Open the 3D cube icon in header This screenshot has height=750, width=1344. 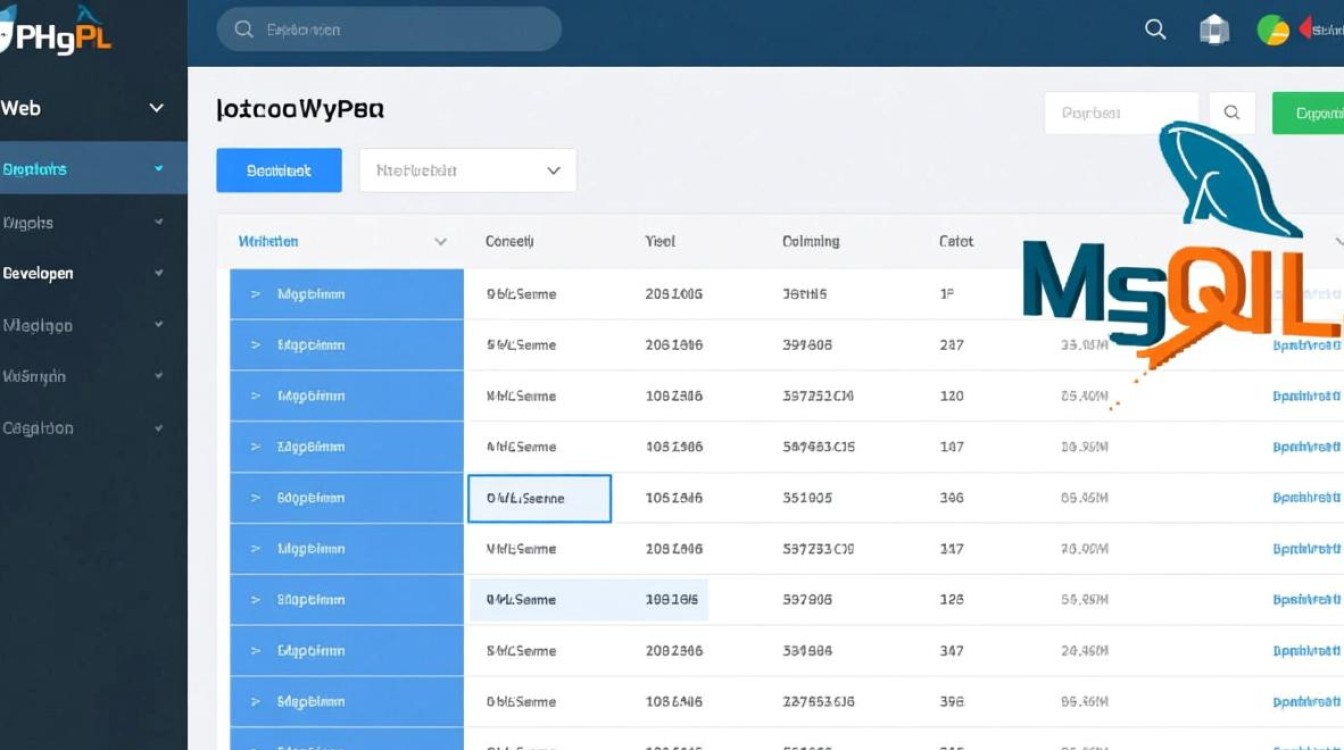pos(1213,29)
